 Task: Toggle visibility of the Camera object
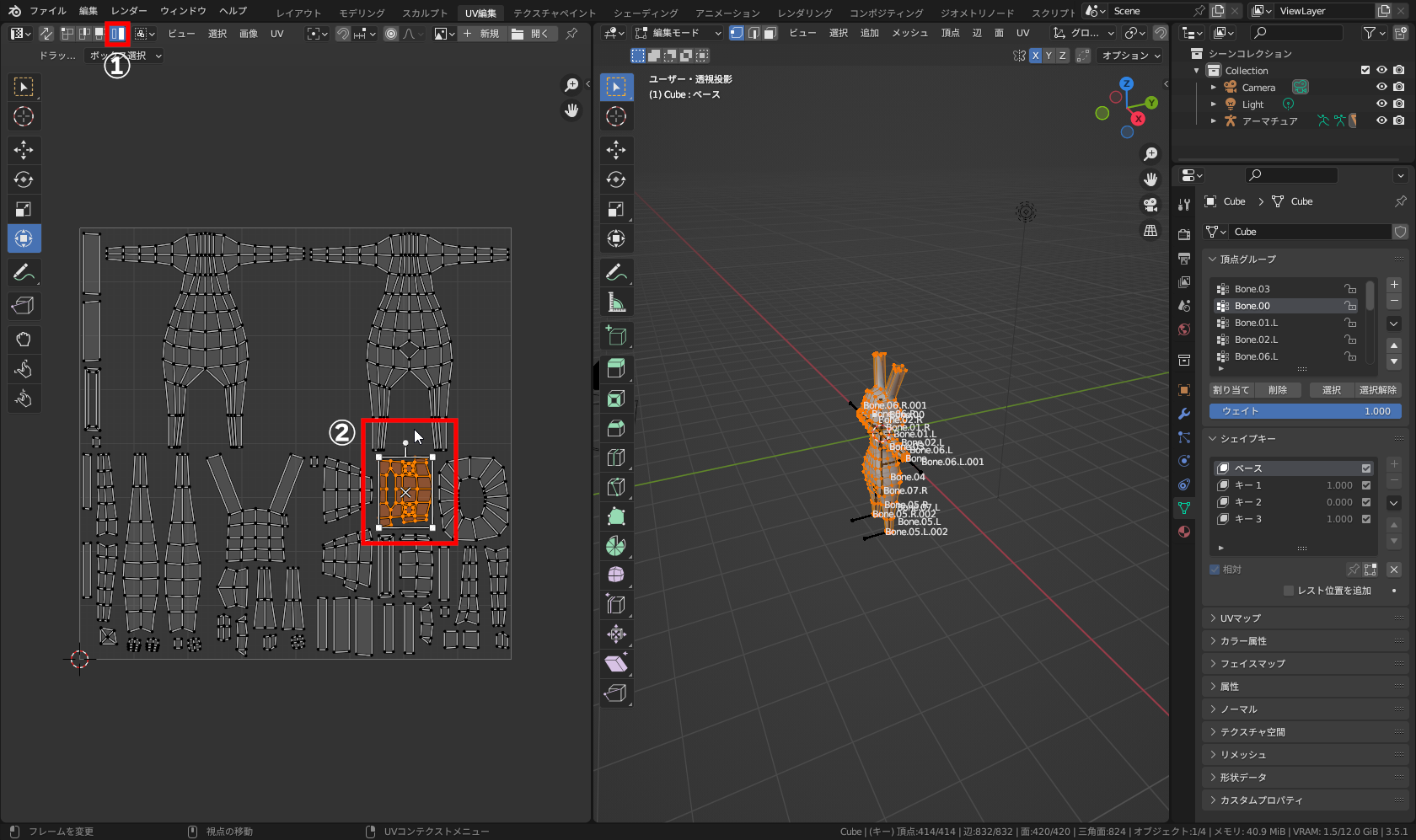coord(1381,88)
